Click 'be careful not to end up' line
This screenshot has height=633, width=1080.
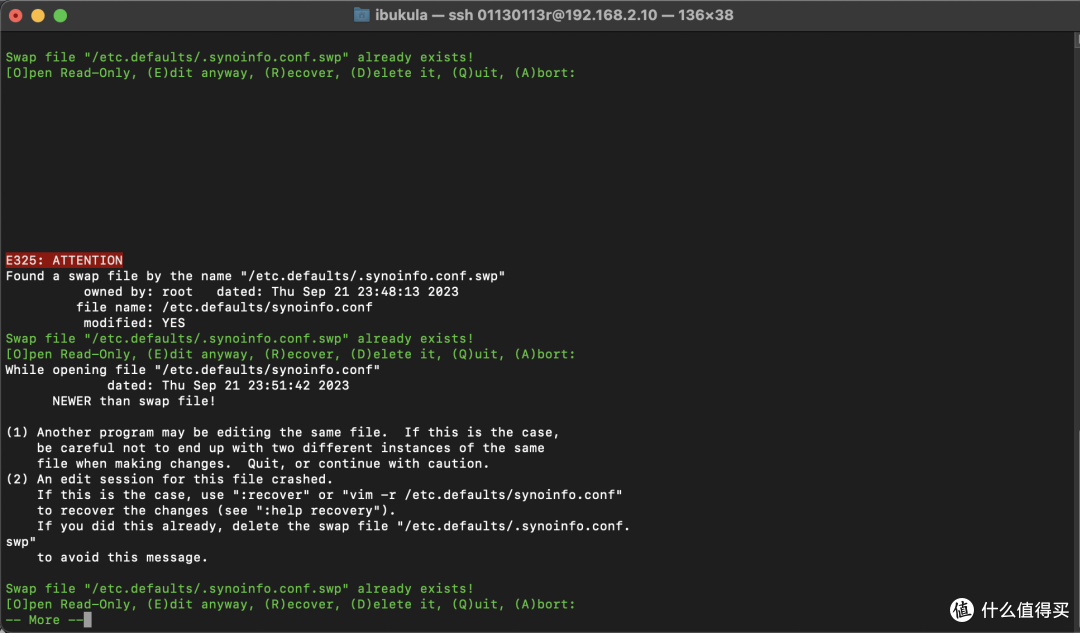point(291,448)
